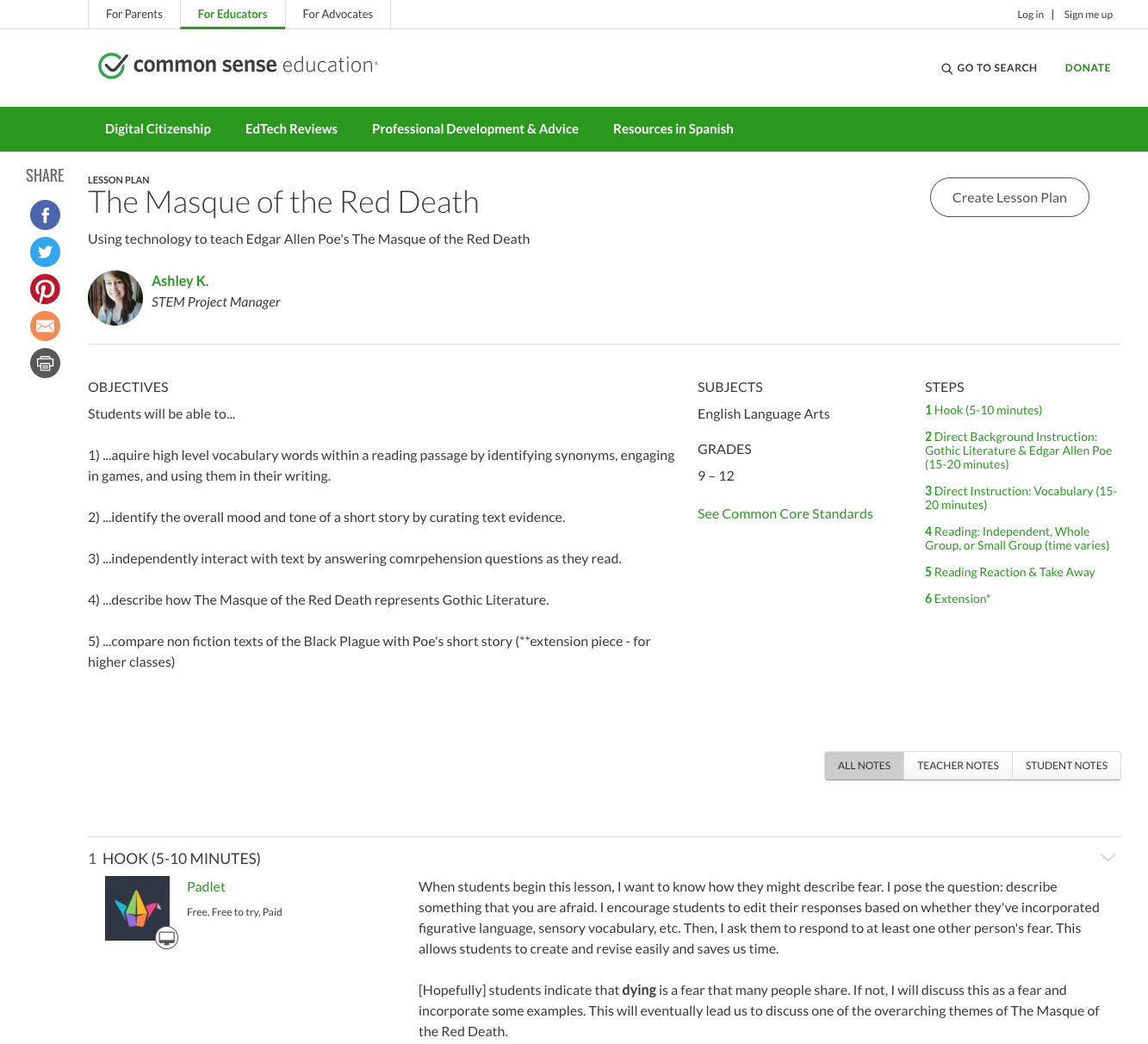Expand step 5 Reading Reaction & Take Away
This screenshot has height=1044, width=1148.
(x=1009, y=571)
